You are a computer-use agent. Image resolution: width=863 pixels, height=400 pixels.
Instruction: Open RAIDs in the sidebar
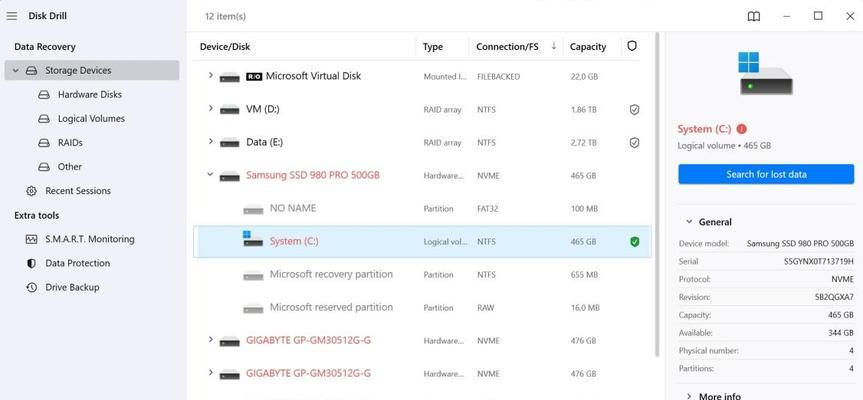70,143
